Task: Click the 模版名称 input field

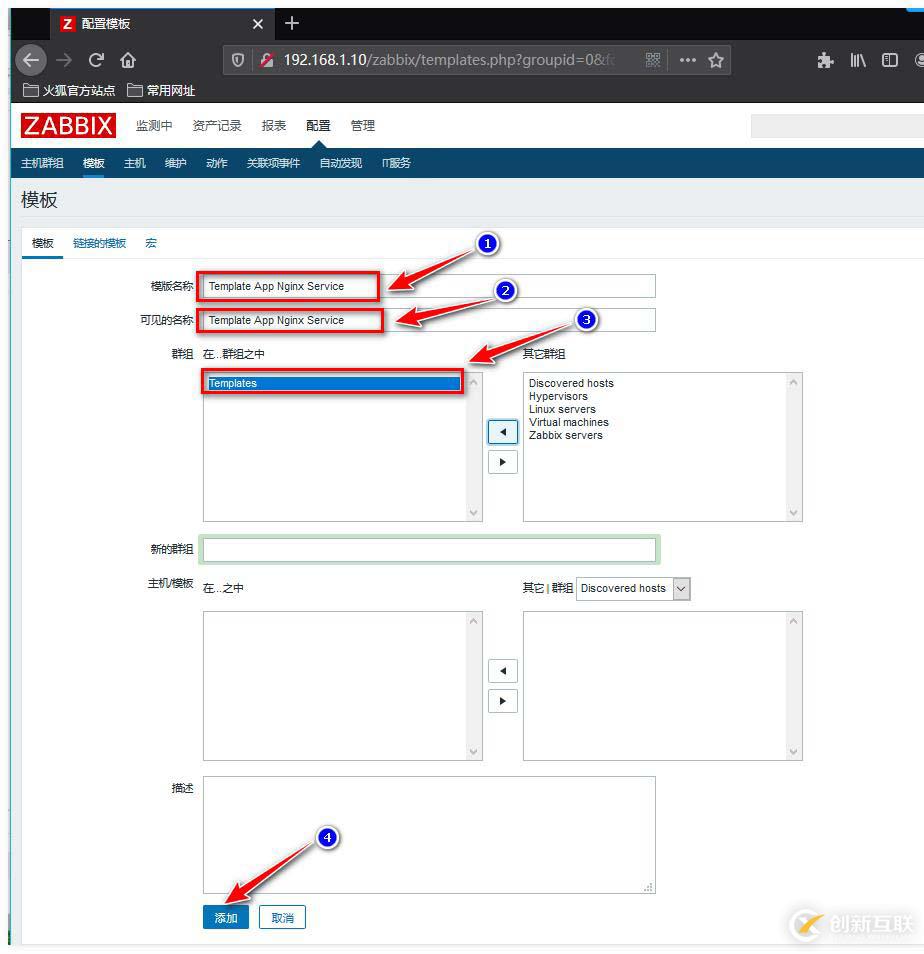Action: pos(429,286)
